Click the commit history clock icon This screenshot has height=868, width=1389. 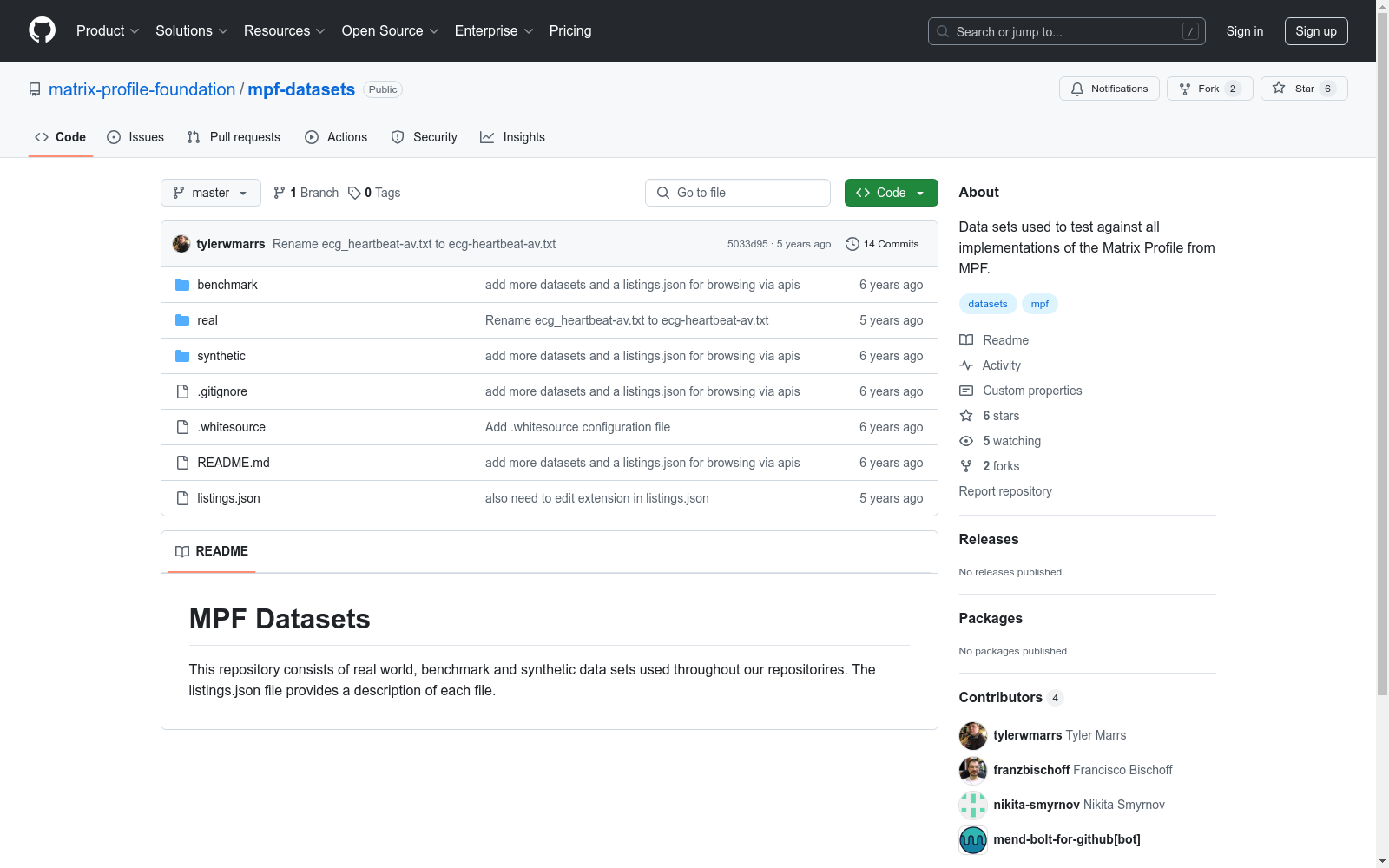tap(852, 244)
